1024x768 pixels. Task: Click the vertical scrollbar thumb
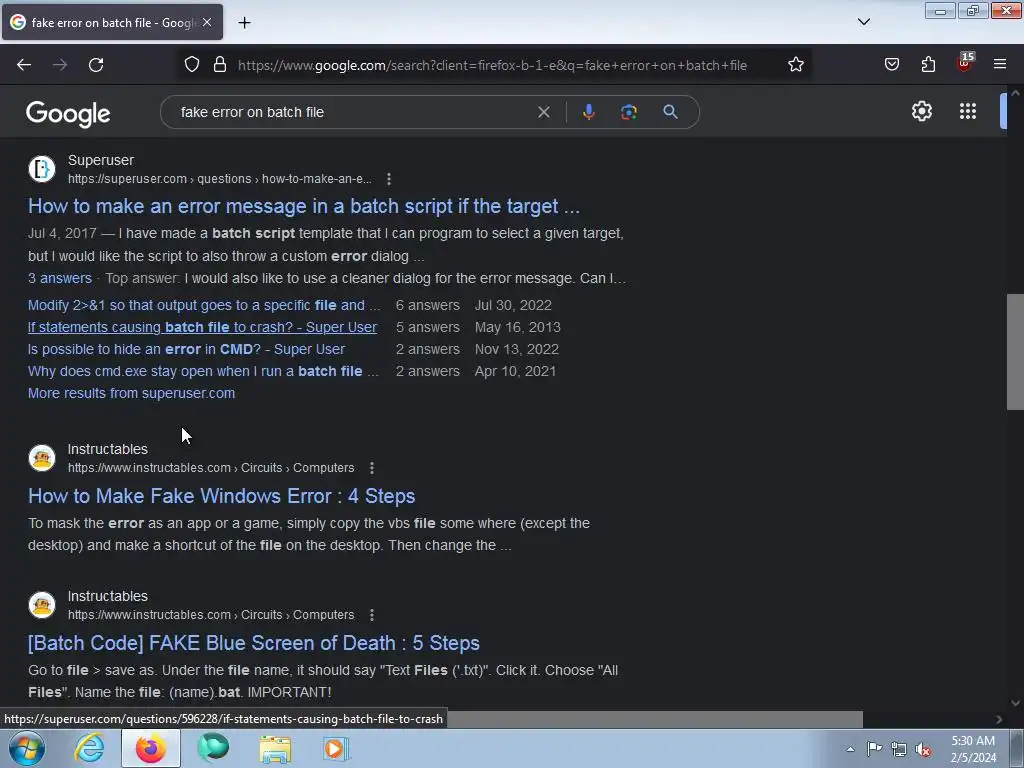pos(1015,352)
